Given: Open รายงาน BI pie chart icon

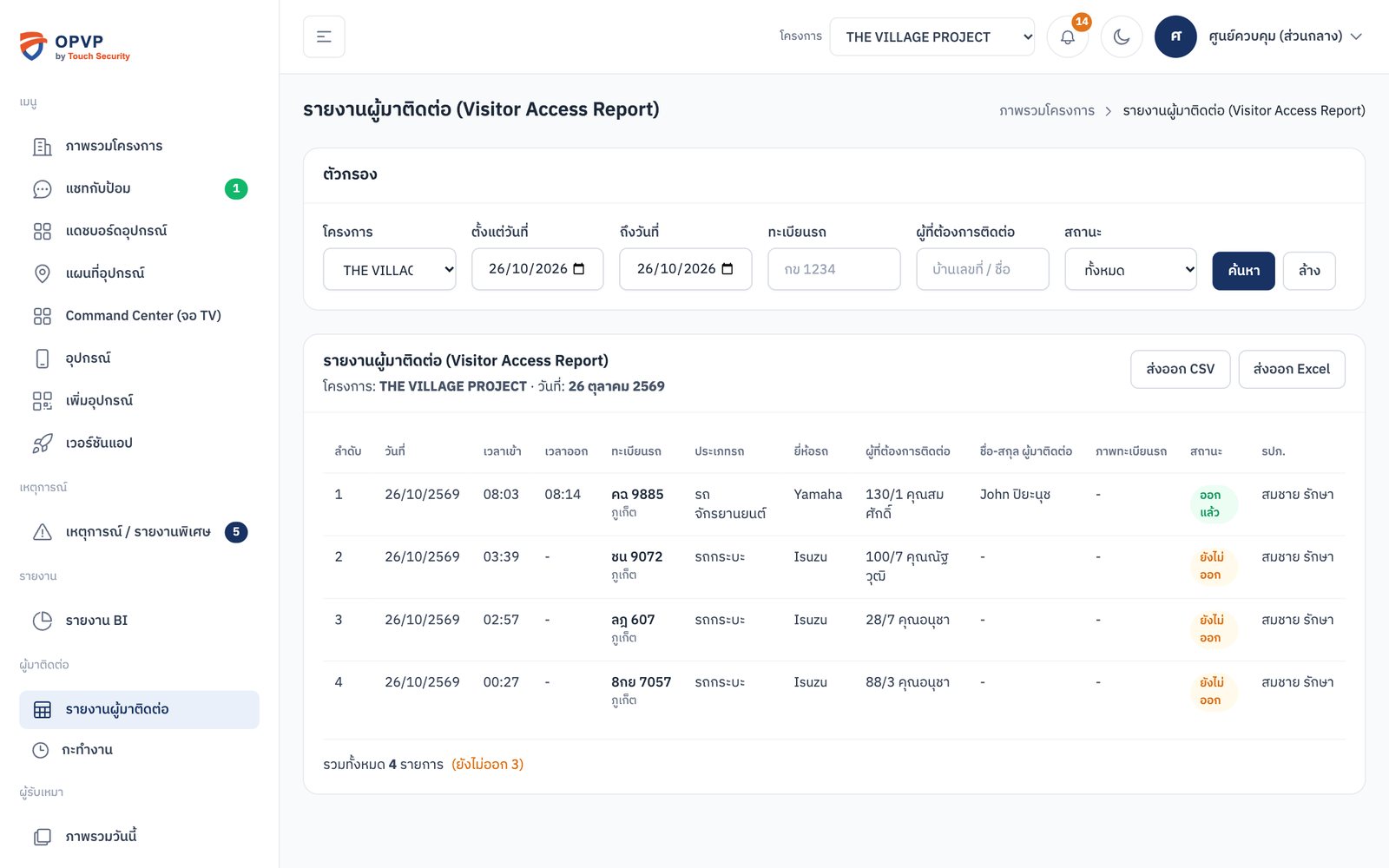Looking at the screenshot, I should (x=42, y=621).
